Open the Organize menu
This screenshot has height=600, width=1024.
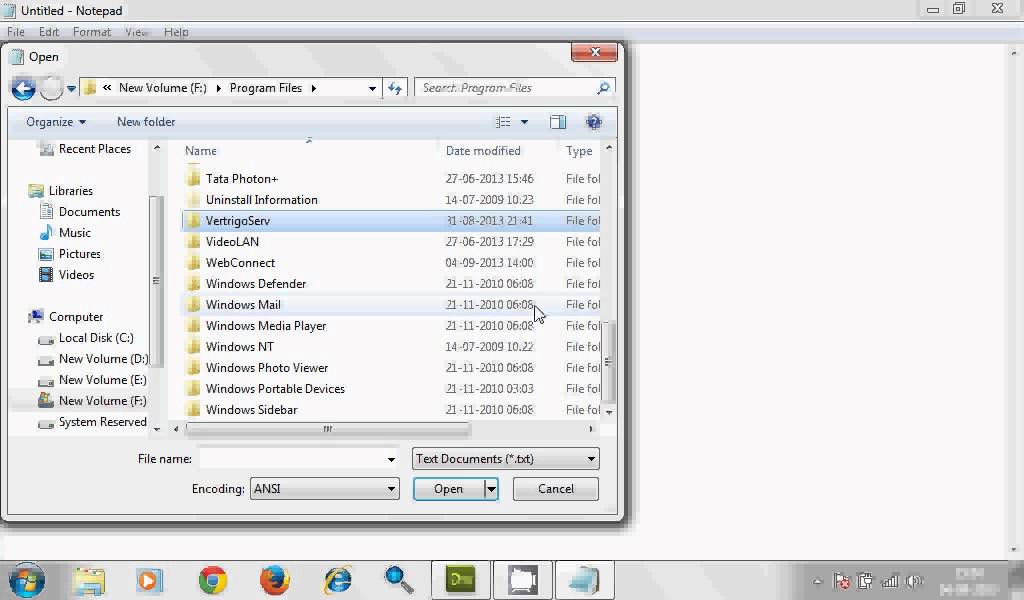(x=56, y=122)
